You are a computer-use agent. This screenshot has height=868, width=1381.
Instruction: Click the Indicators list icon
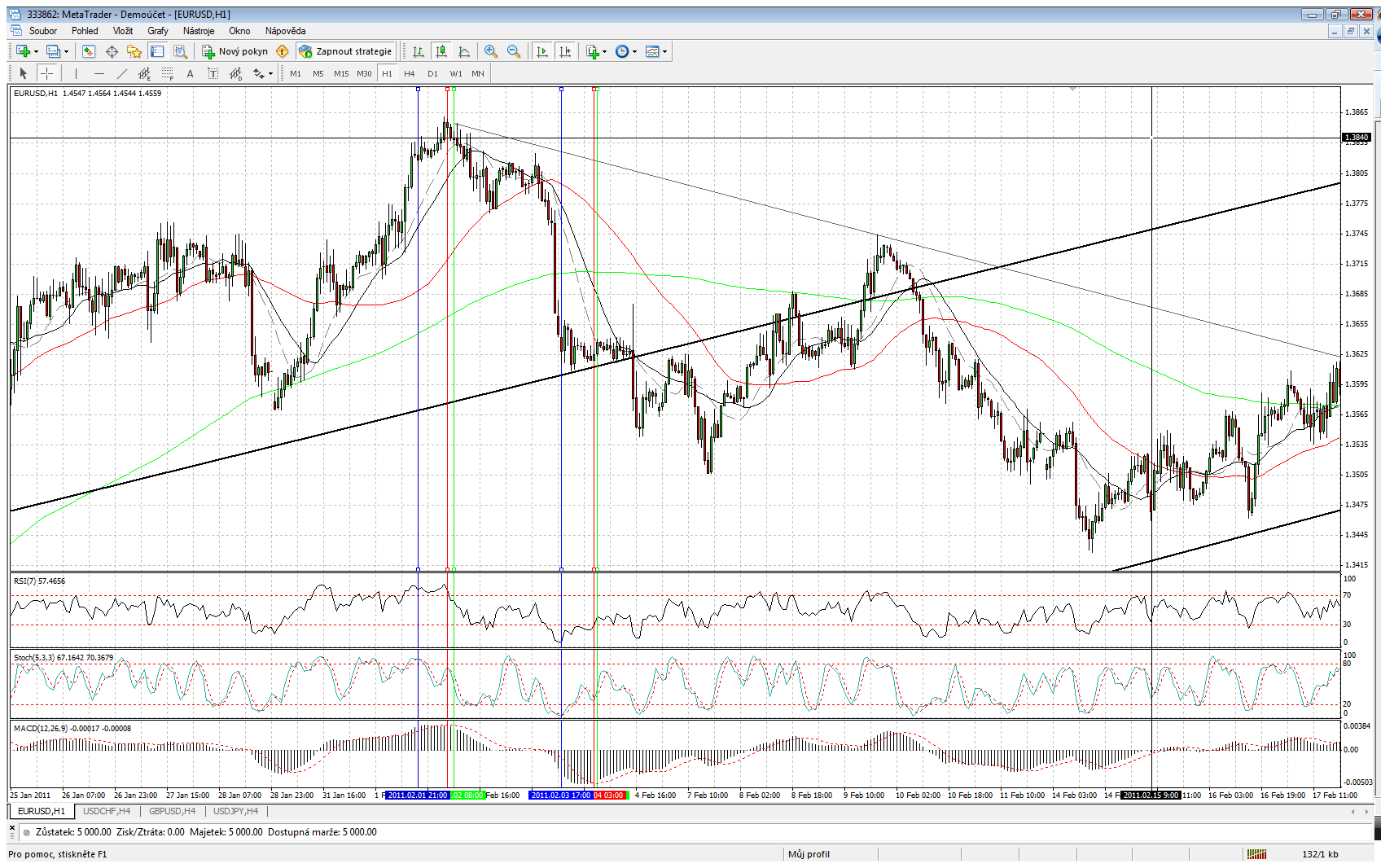592,51
